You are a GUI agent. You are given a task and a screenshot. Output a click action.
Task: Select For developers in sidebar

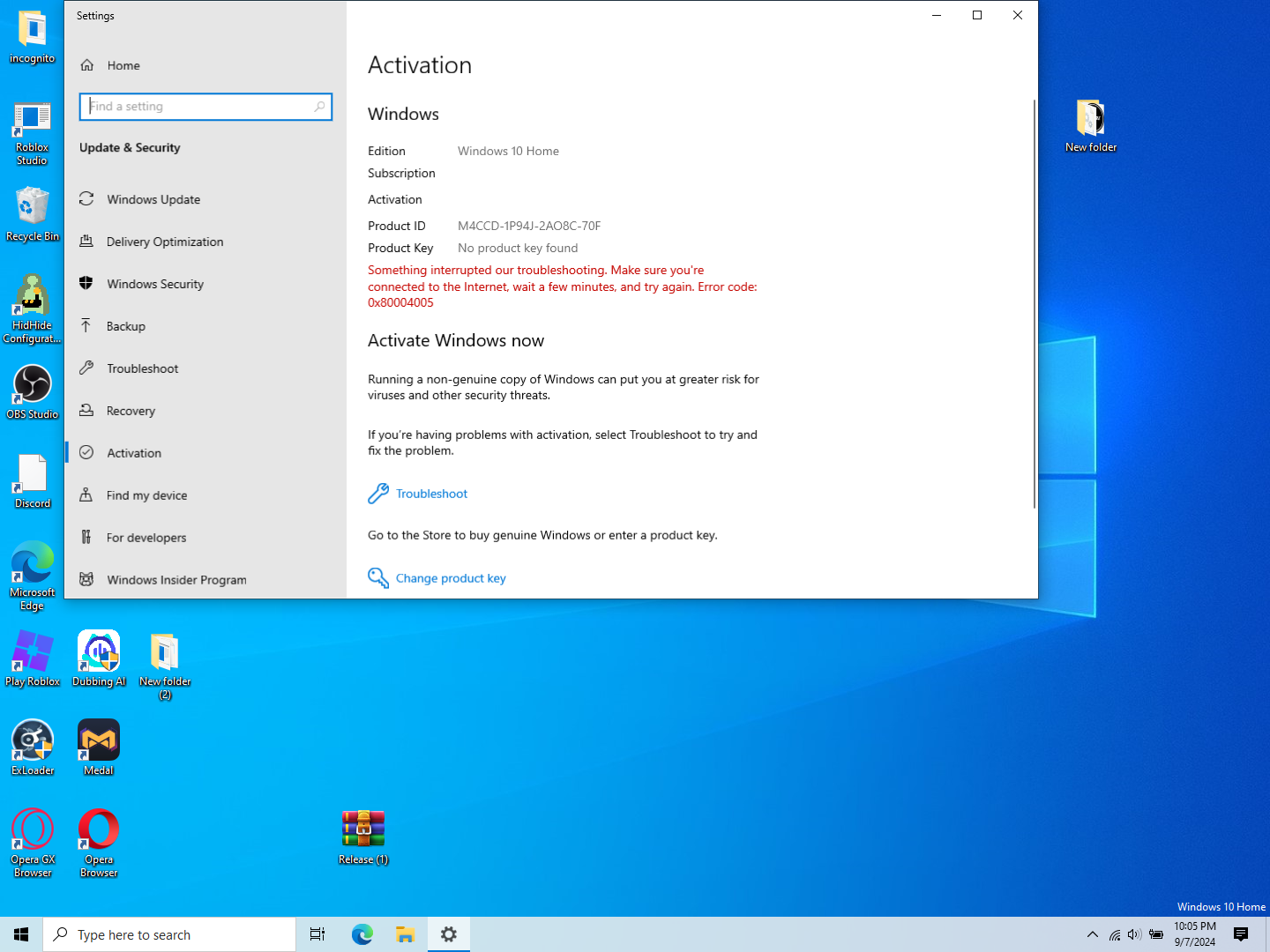[146, 538]
